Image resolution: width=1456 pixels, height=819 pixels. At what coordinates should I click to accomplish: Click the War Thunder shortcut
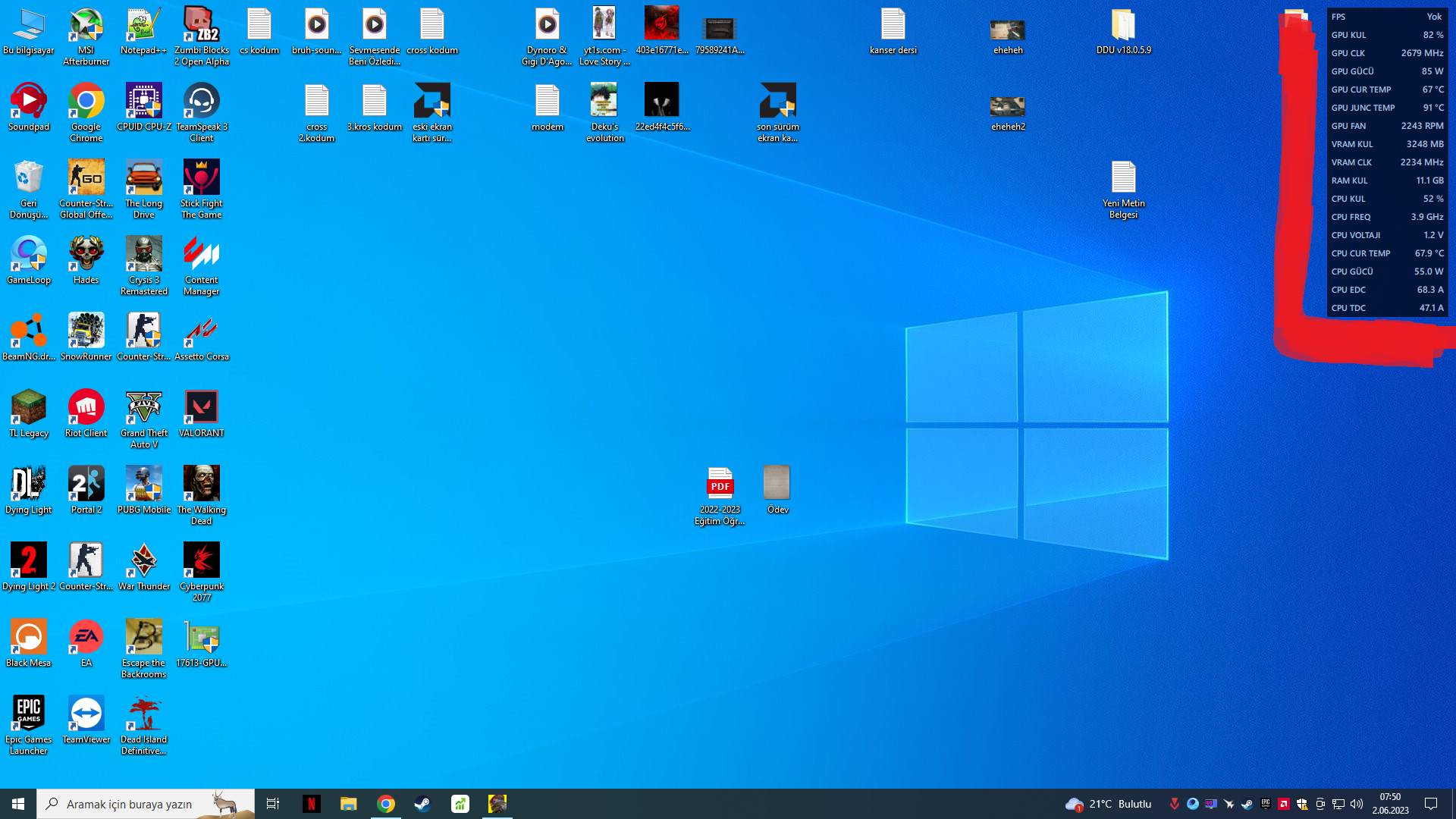144,566
